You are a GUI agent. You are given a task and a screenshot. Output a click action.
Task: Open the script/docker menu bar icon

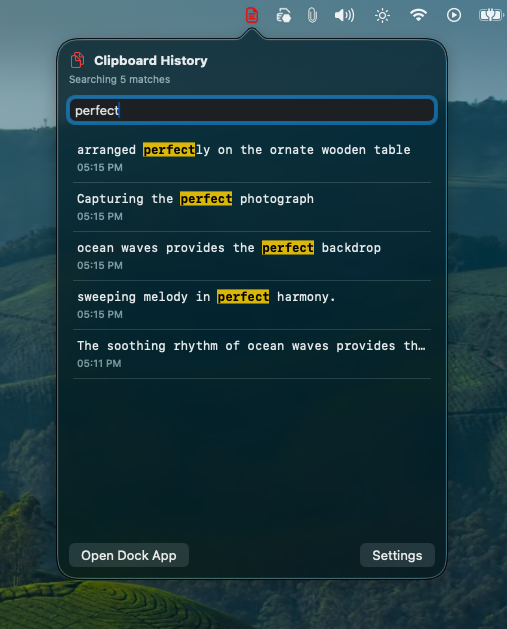click(x=284, y=16)
